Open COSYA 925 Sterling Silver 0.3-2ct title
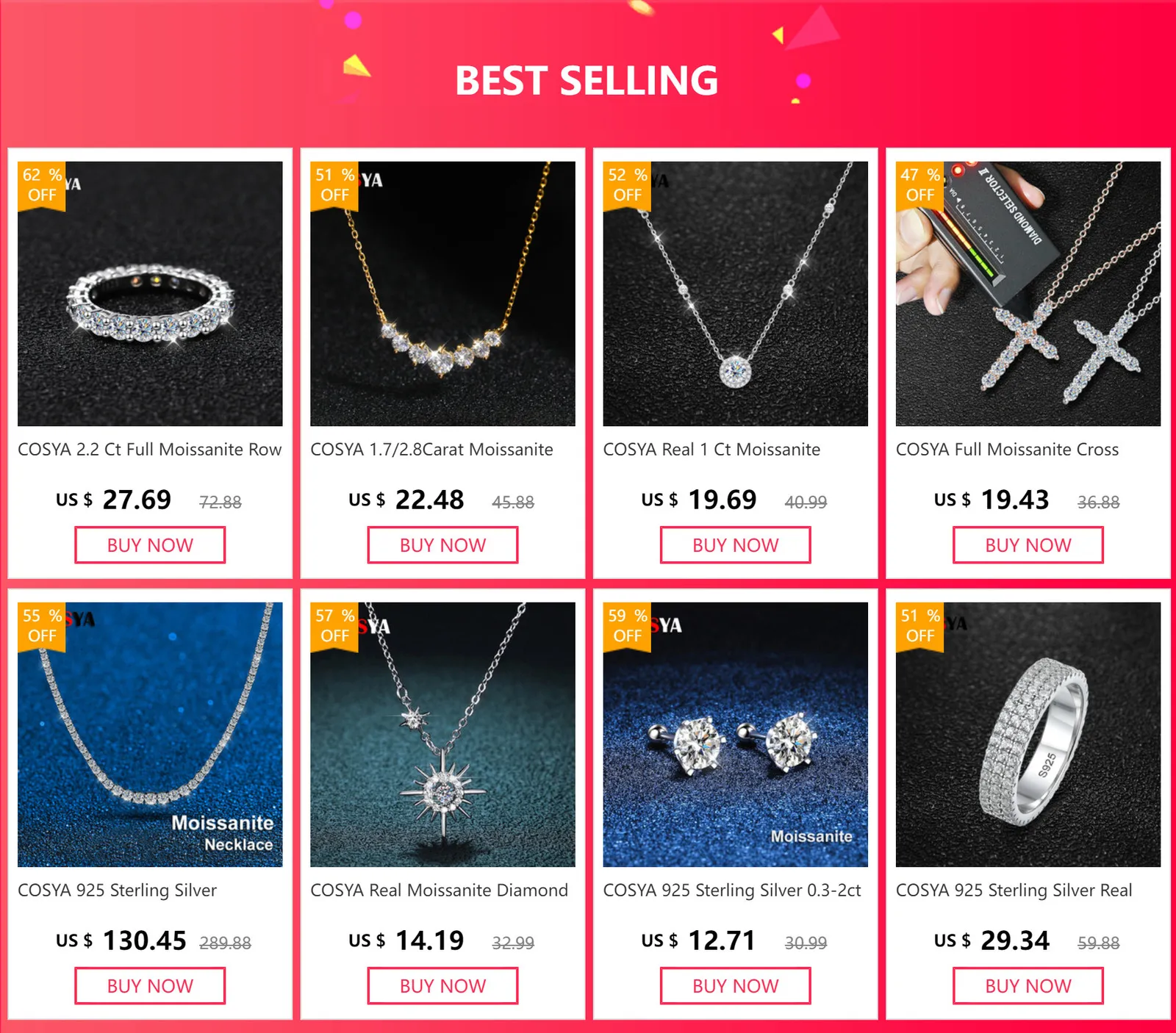Viewport: 1176px width, 1033px height. (732, 890)
